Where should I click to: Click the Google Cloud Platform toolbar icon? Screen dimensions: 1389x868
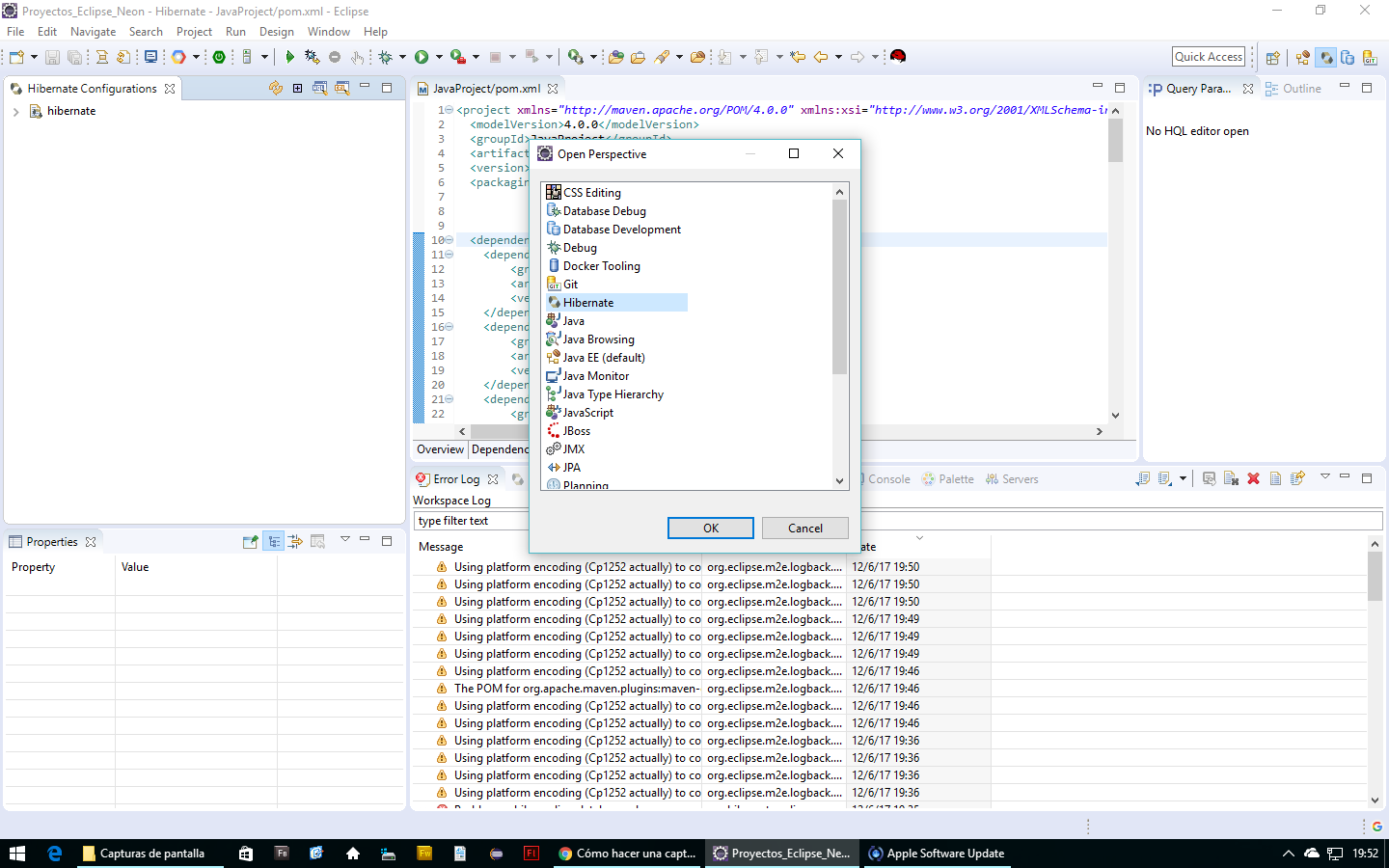click(x=178, y=57)
